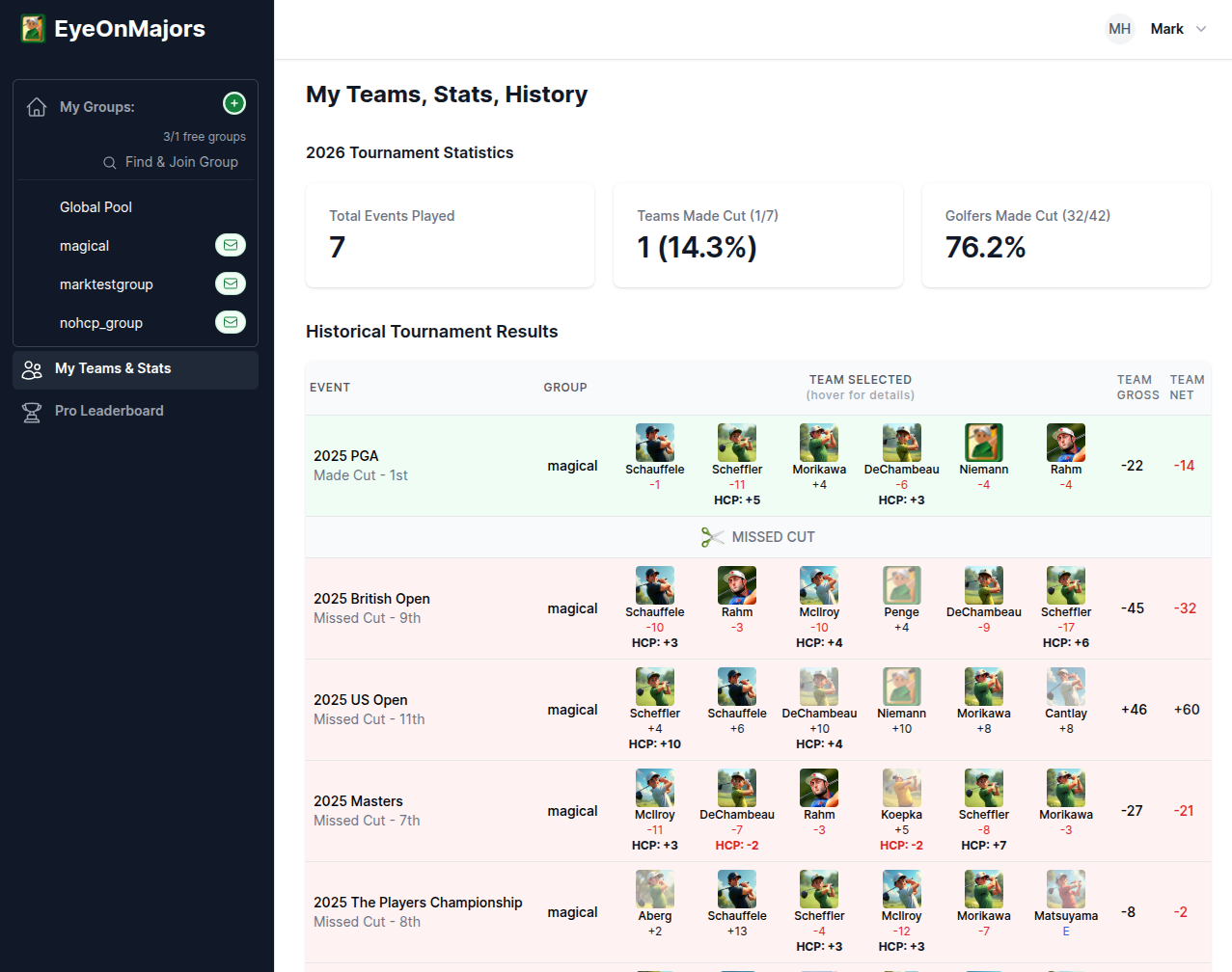Viewport: 1232px width, 972px height.
Task: Select Global Pool in sidebar
Action: click(96, 207)
